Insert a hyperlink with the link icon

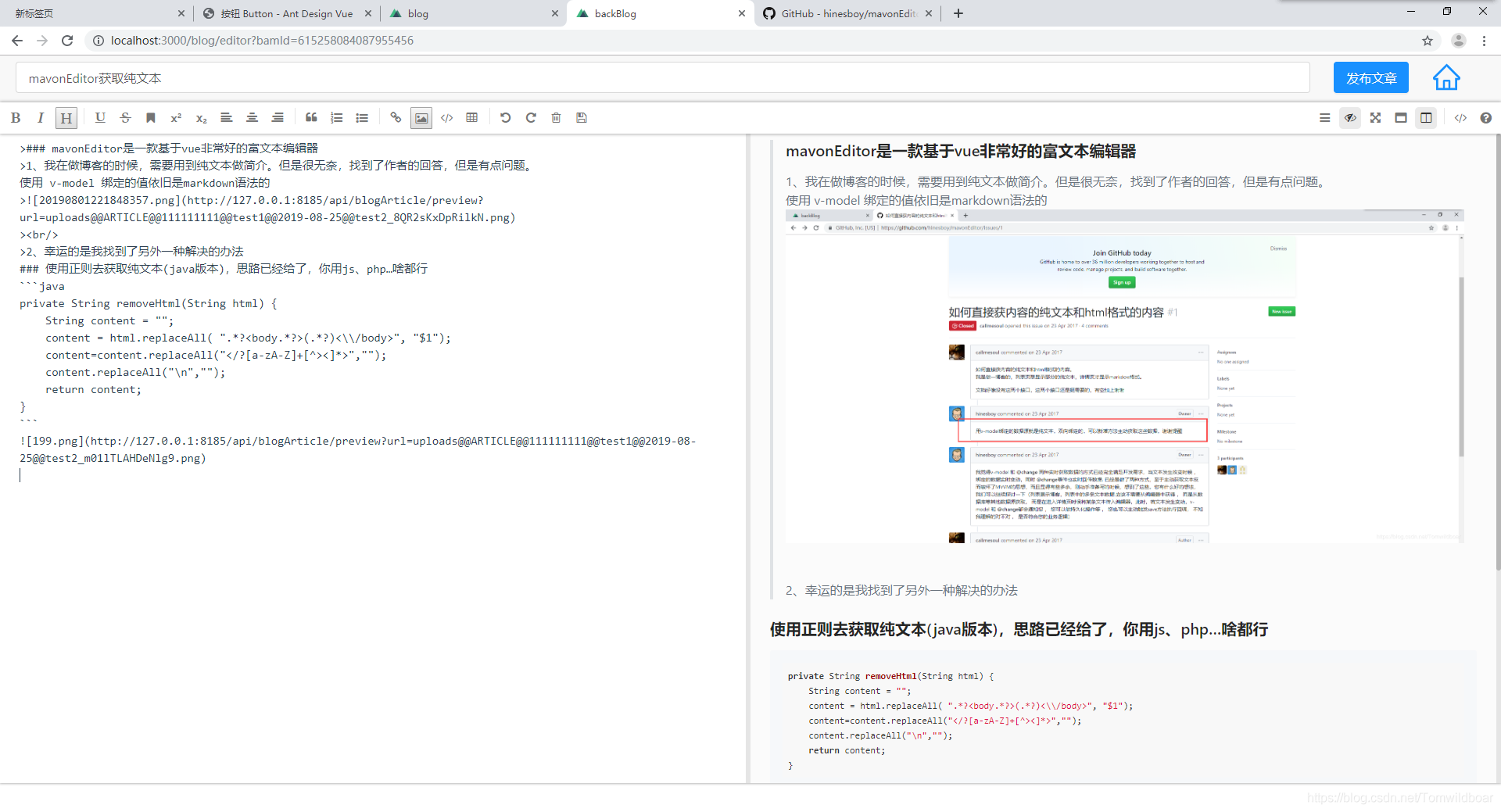tap(396, 117)
